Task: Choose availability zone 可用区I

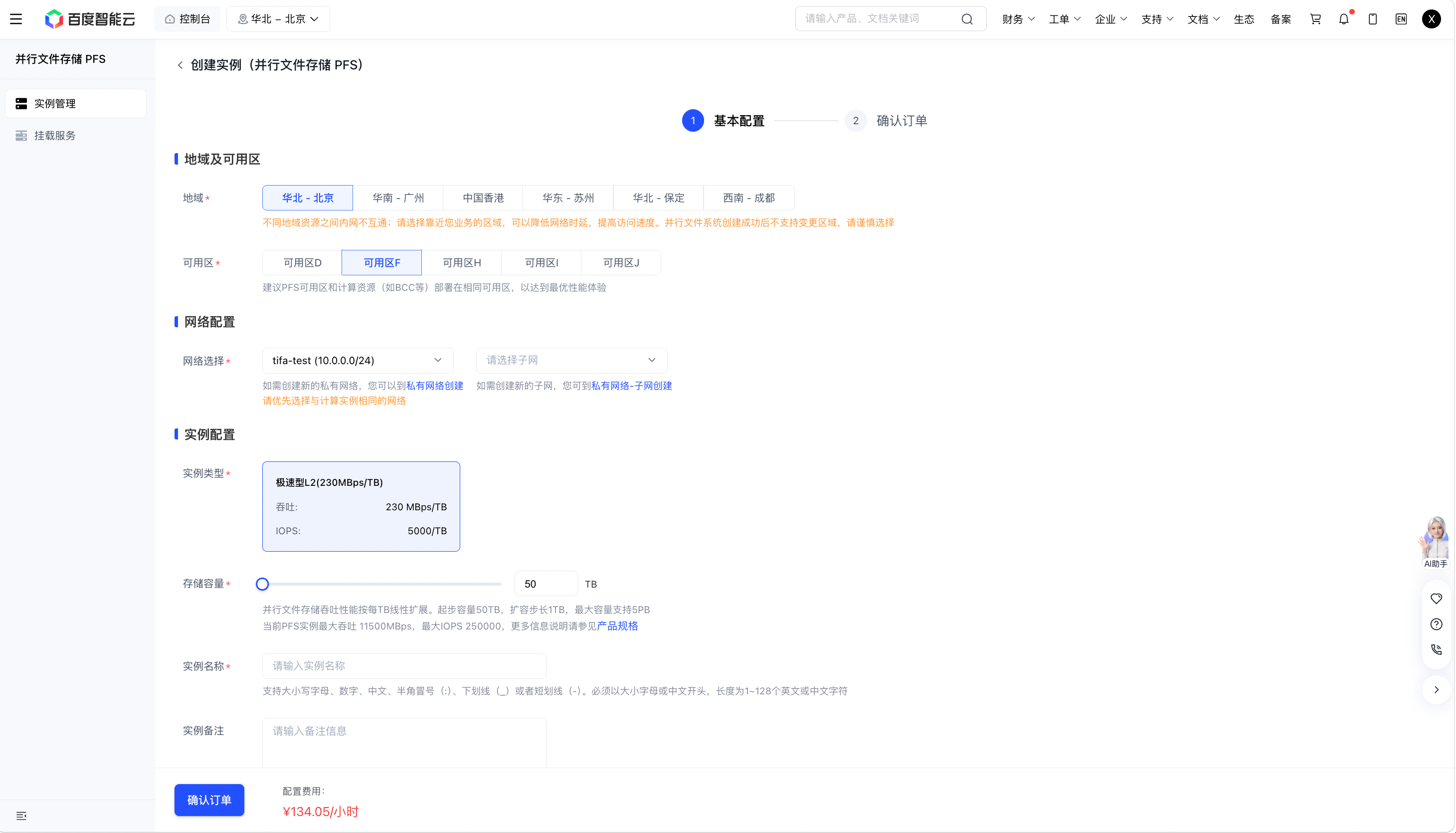Action: coord(542,262)
